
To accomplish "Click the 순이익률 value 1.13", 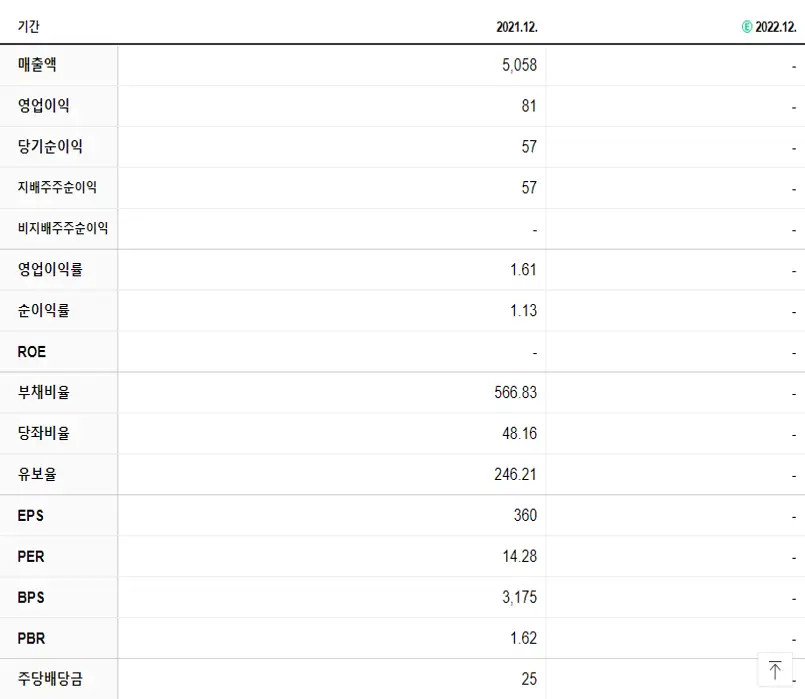I will [x=524, y=310].
